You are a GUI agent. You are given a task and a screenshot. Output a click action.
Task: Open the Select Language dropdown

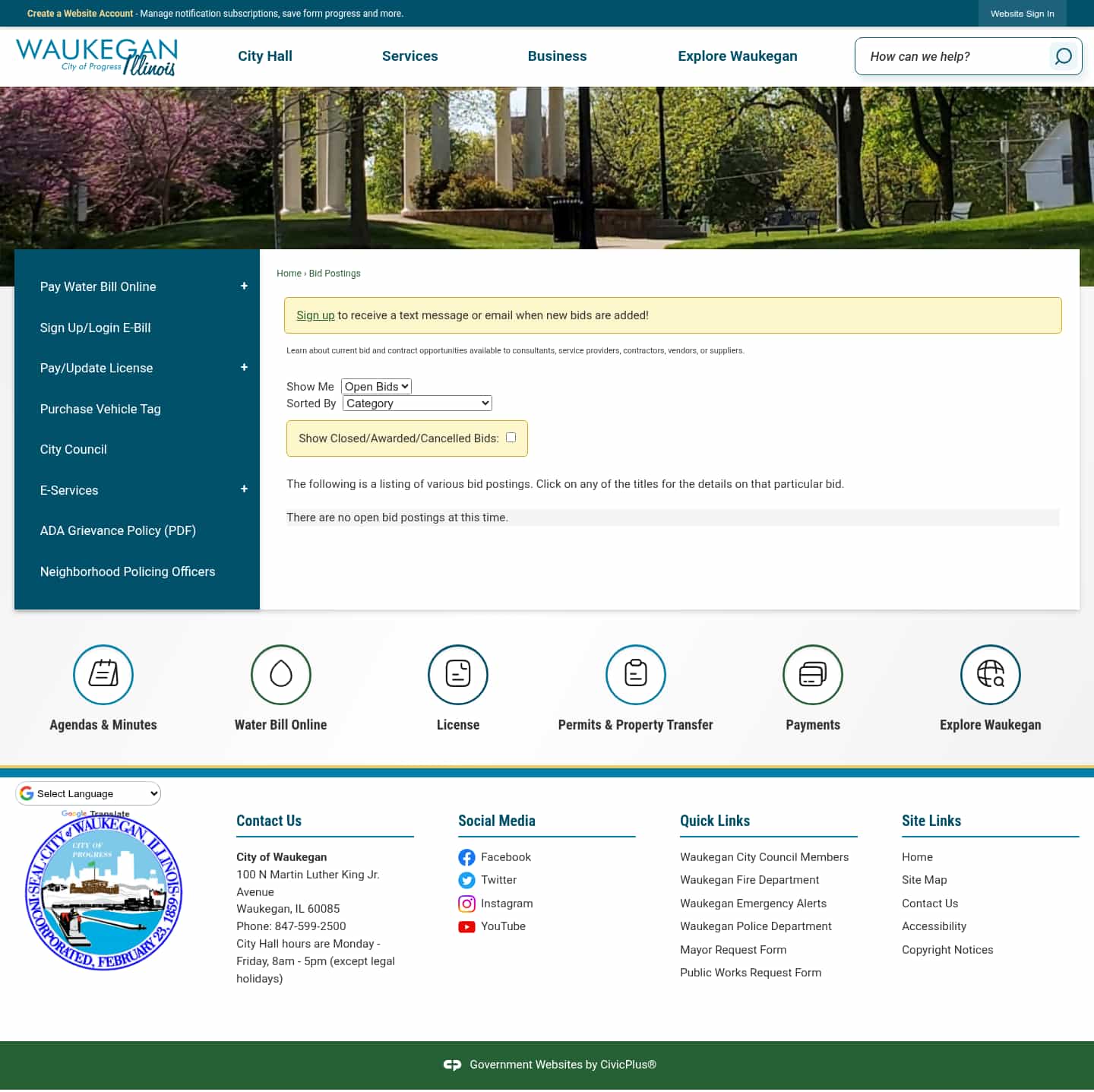88,793
